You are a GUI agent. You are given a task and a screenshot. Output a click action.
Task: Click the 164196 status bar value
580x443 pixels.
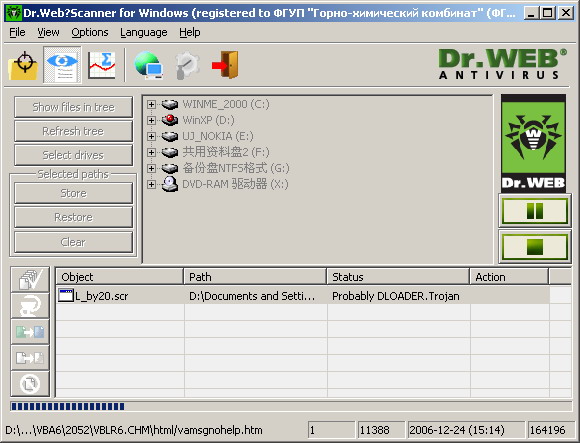550,430
